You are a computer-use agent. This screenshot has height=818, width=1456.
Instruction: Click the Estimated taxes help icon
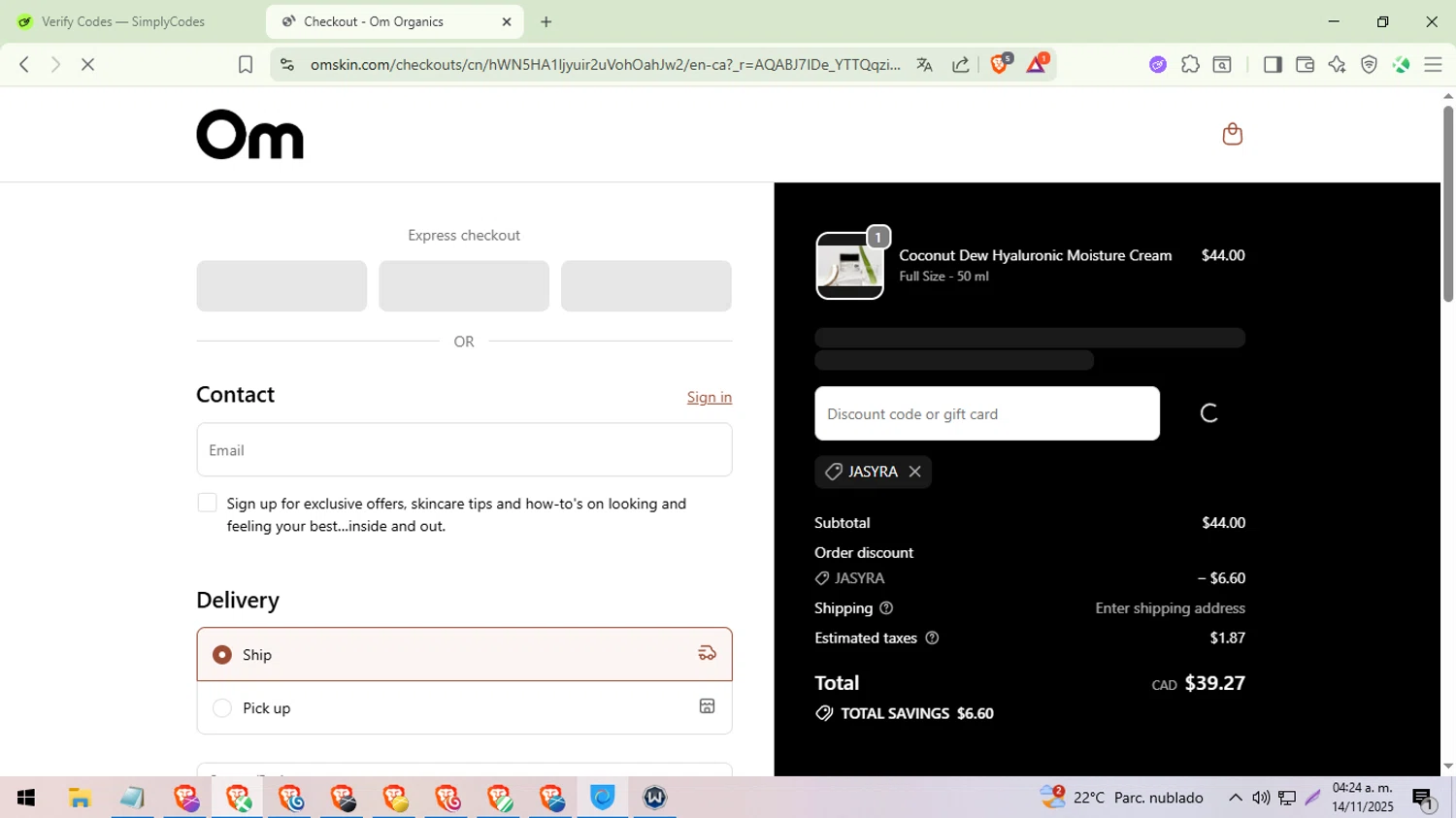click(x=932, y=638)
